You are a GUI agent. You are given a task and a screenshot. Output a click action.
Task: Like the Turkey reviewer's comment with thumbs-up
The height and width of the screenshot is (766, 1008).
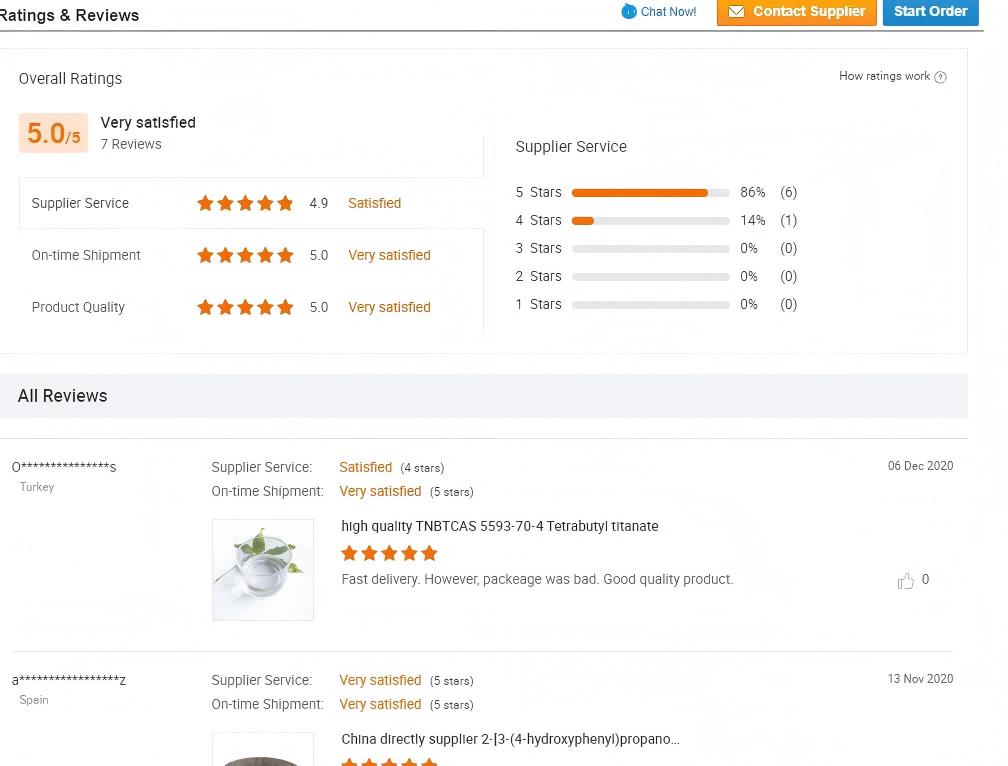pos(905,581)
